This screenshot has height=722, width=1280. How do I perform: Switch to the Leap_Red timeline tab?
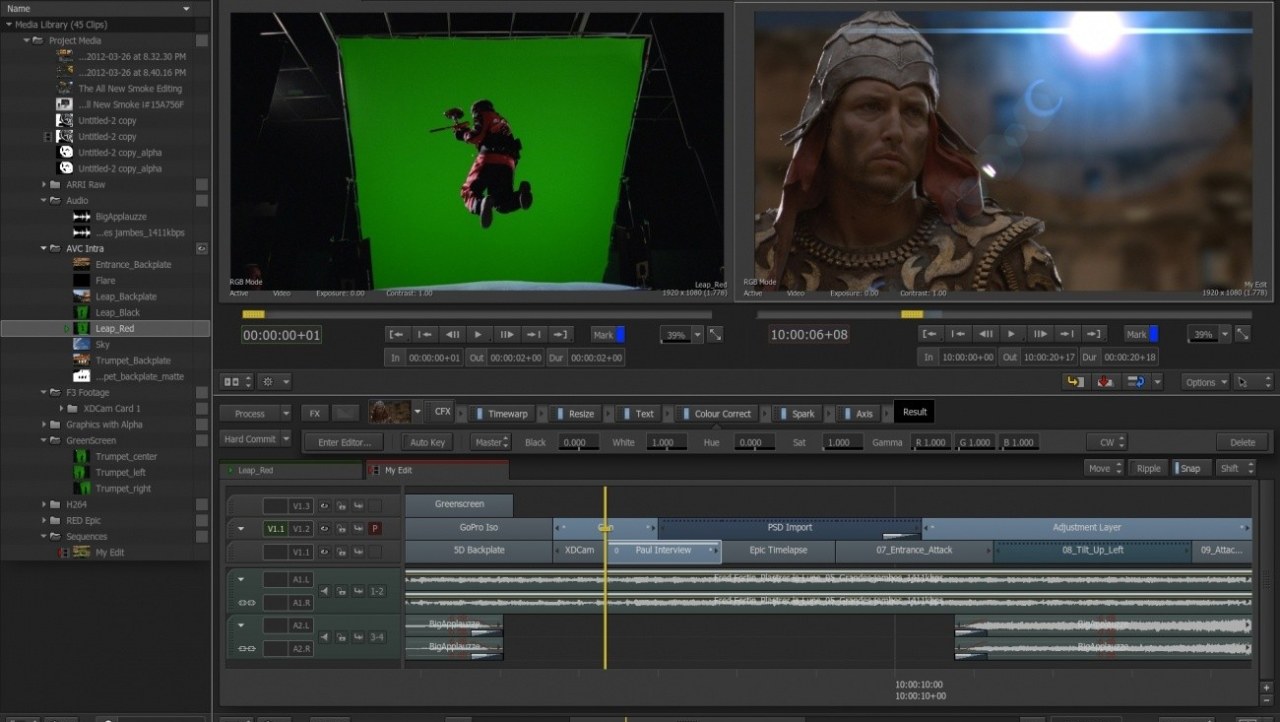(290, 470)
